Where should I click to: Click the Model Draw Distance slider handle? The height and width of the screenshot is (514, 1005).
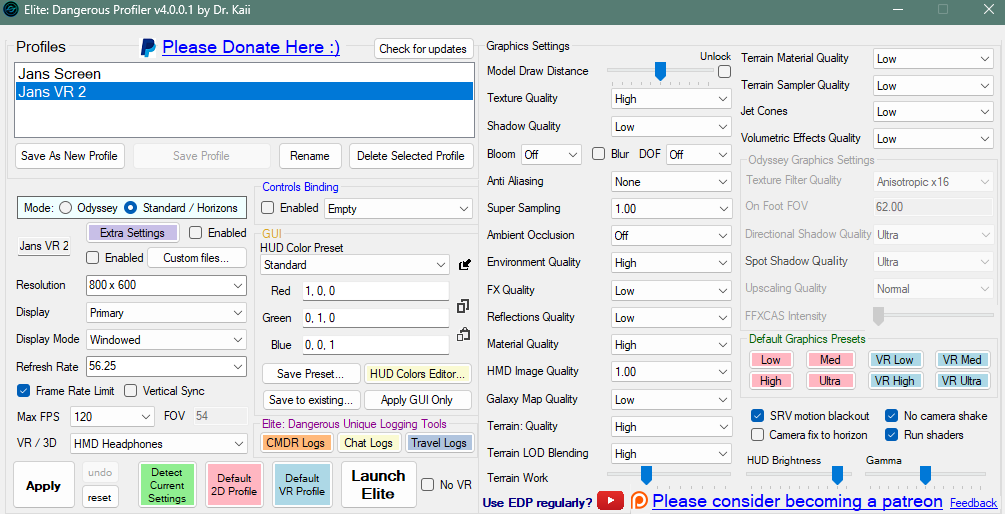pyautogui.click(x=660, y=71)
